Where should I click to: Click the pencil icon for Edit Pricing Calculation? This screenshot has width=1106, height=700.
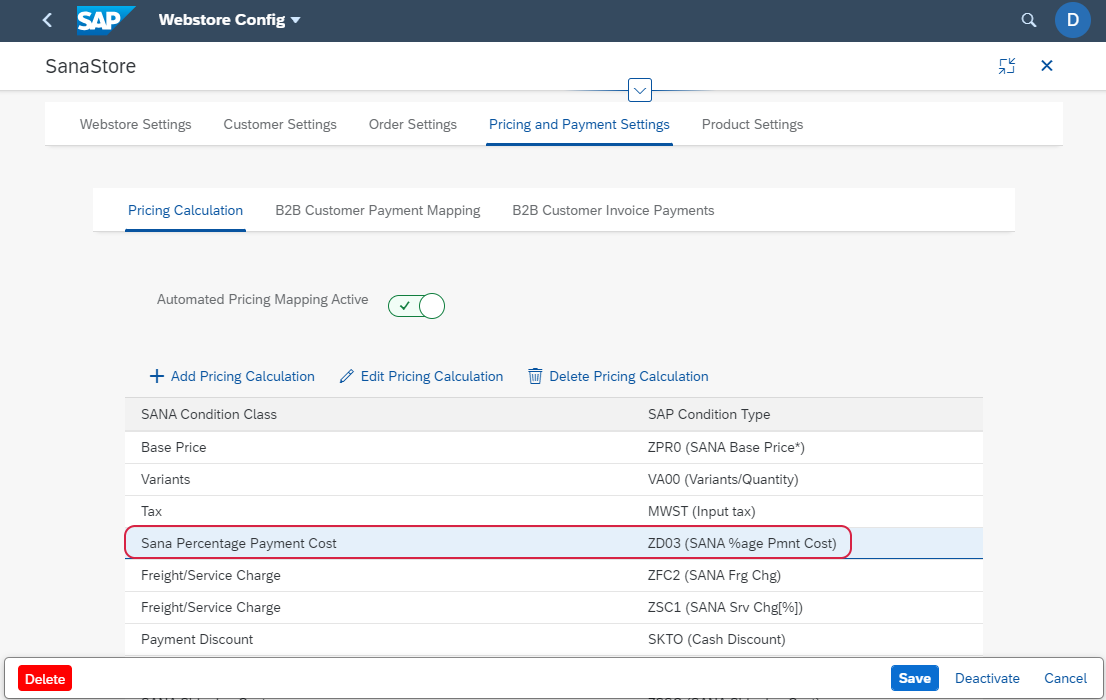click(346, 376)
